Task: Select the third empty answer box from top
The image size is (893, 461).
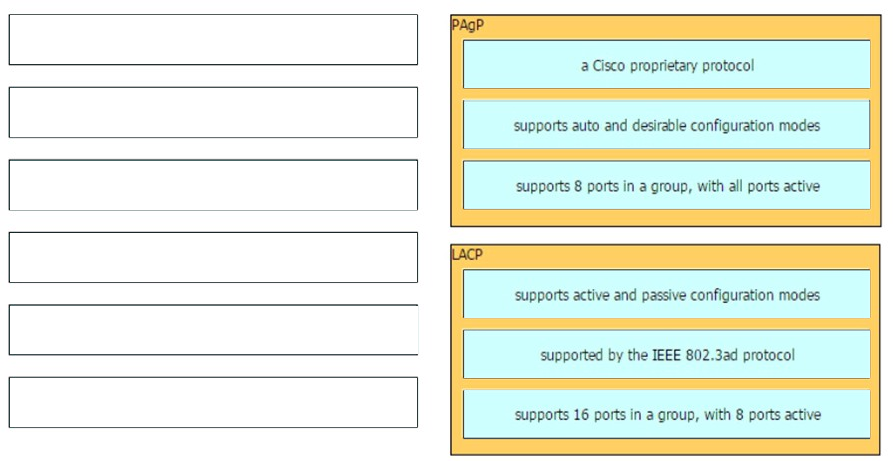Action: pos(213,185)
